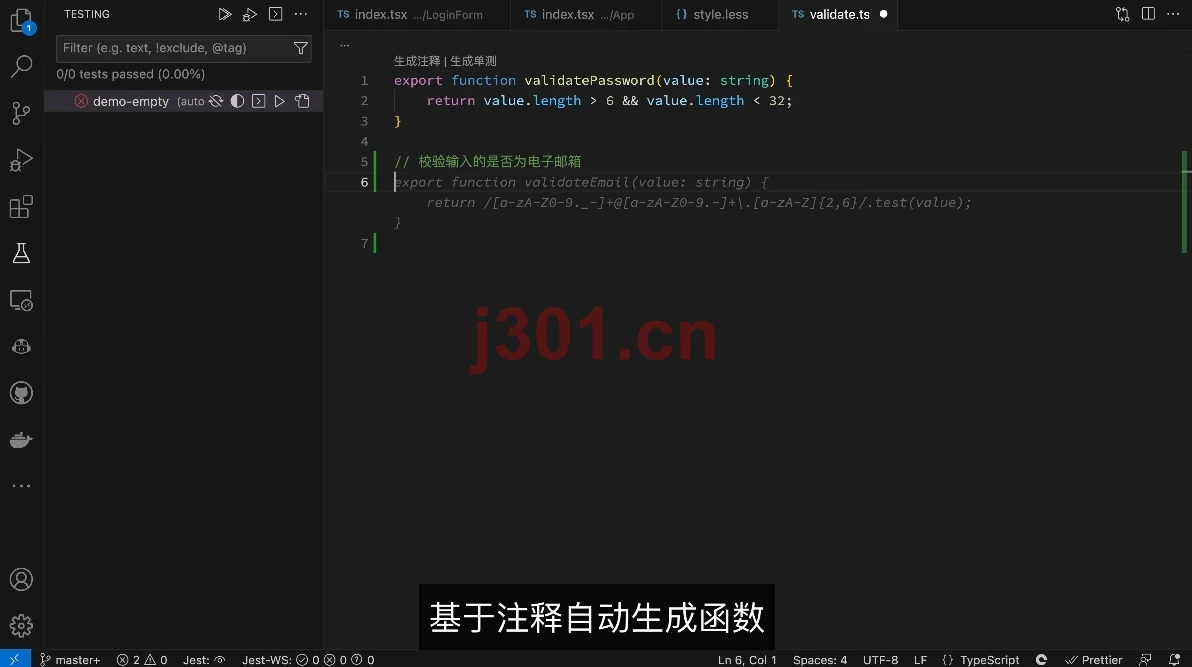Toggle coverage for demo-empty
The height and width of the screenshot is (667, 1192).
click(237, 101)
